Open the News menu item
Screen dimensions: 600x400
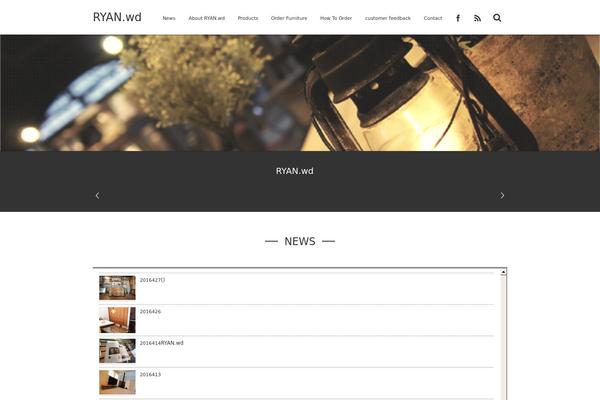coord(169,18)
